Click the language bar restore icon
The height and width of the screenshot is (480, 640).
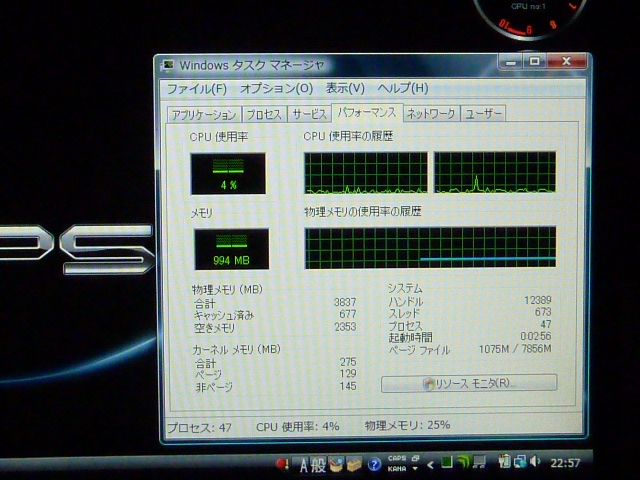pos(416,458)
